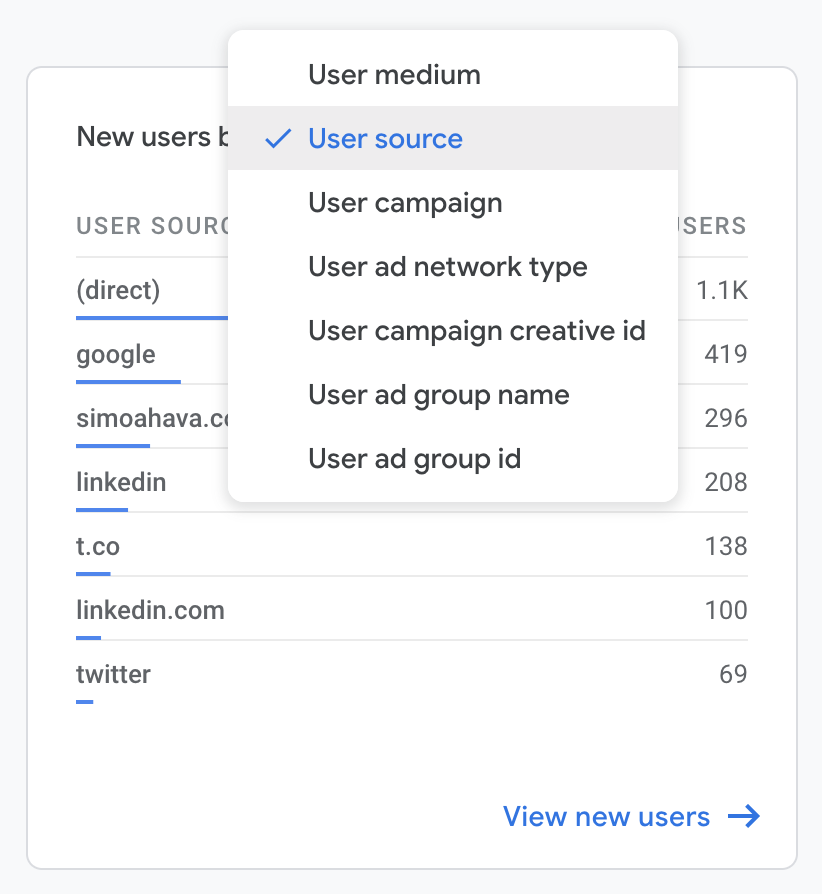Screen dimensions: 822x894
Task: Click the blue bar under (direct)
Action: 150,318
